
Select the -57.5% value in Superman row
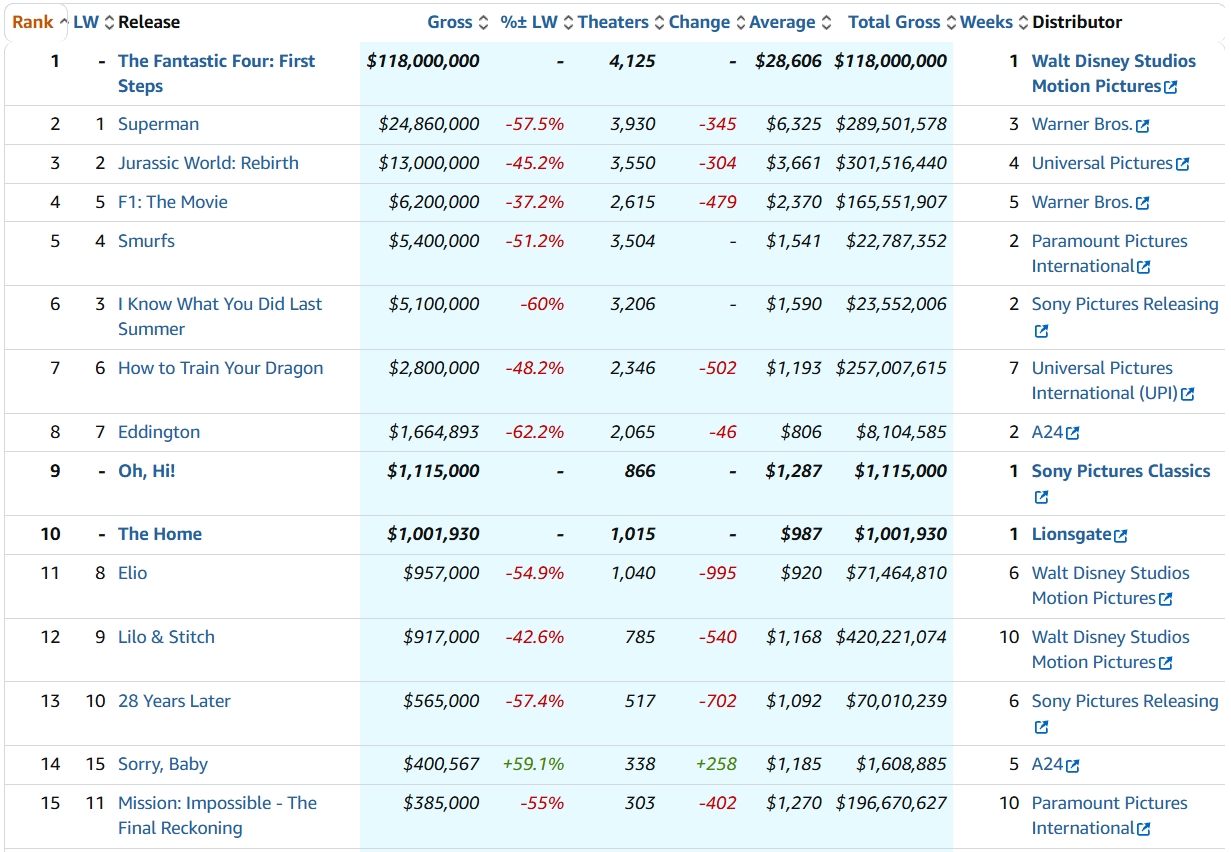pos(535,124)
